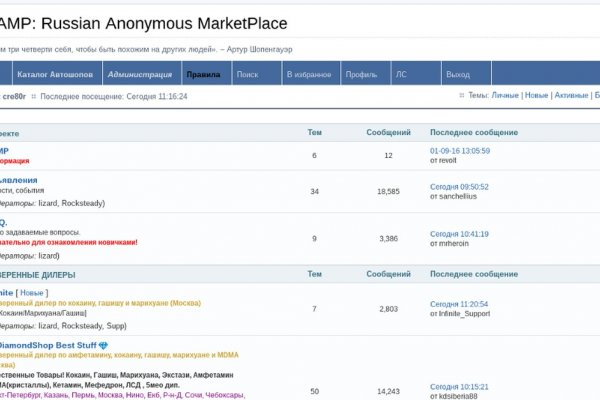Open the Поиск menu item
600x400 pixels.
pos(247,74)
